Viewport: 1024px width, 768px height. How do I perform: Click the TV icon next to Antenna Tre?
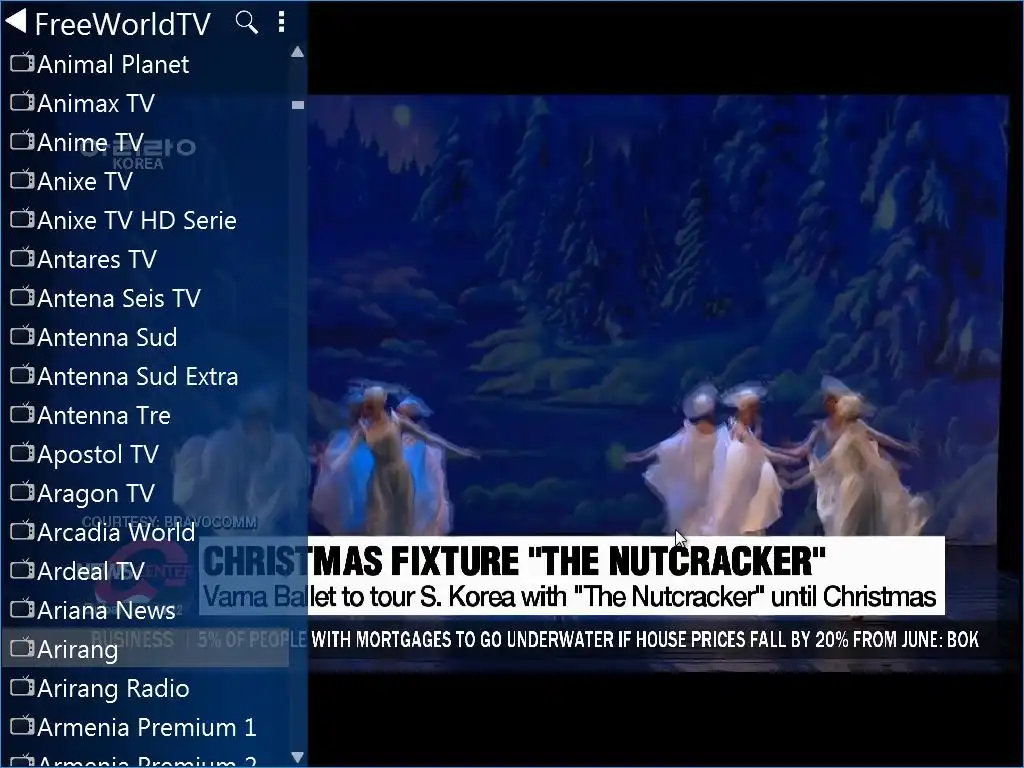[x=22, y=414]
